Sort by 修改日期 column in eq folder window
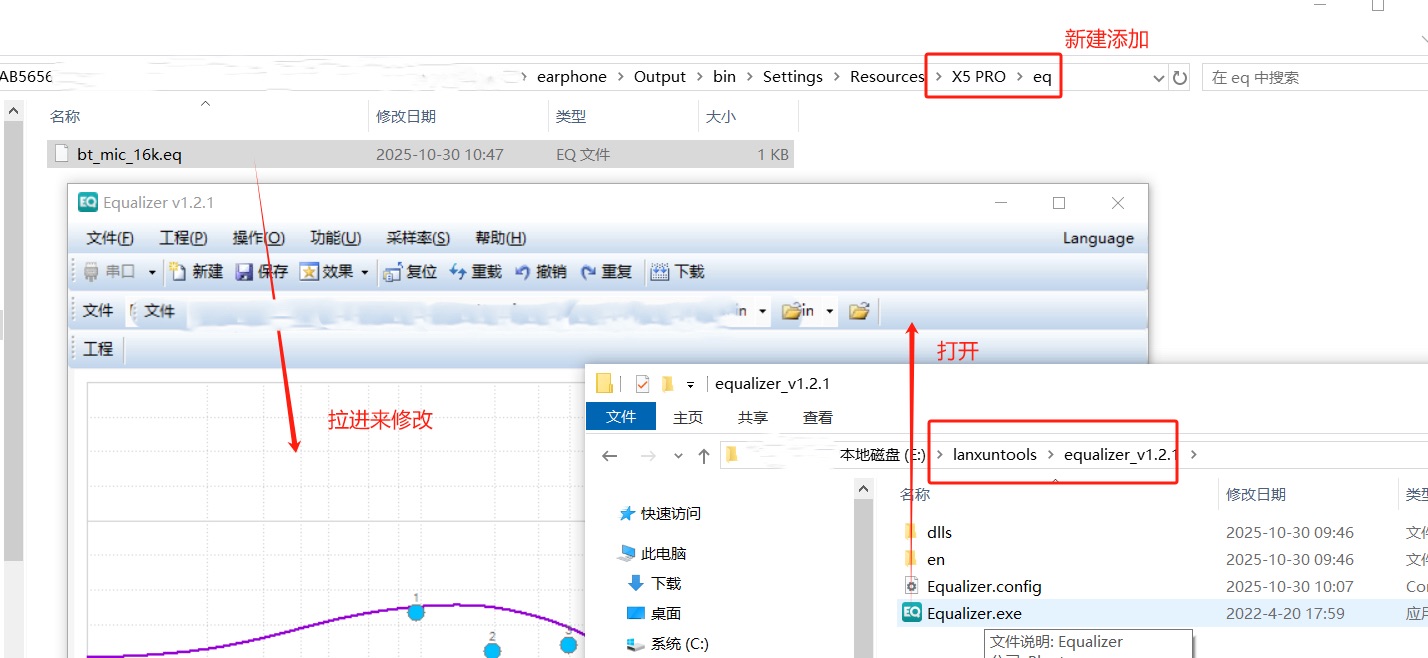Image resolution: width=1428 pixels, height=658 pixels. (406, 117)
